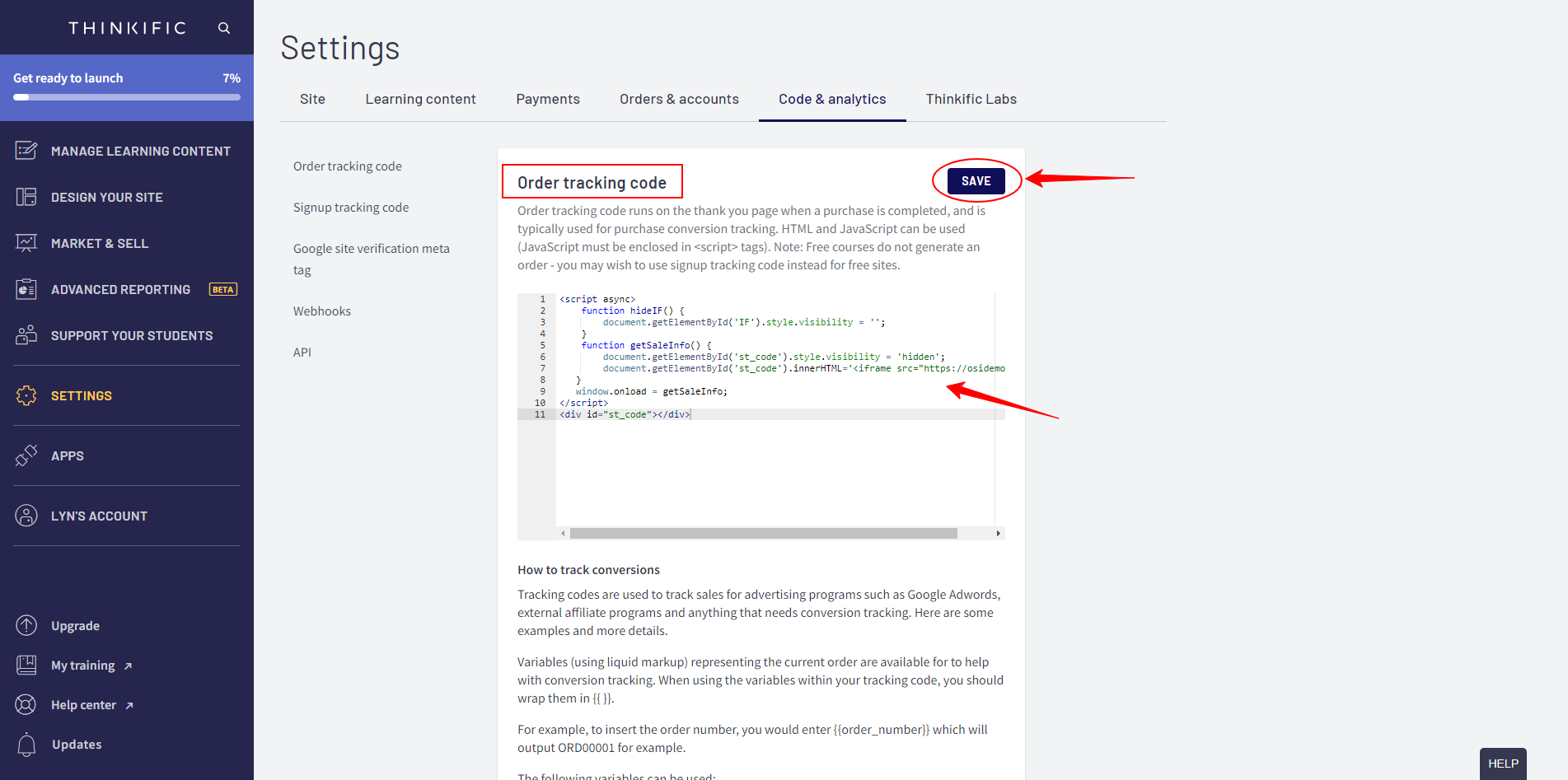Click the My training book icon

26,665
